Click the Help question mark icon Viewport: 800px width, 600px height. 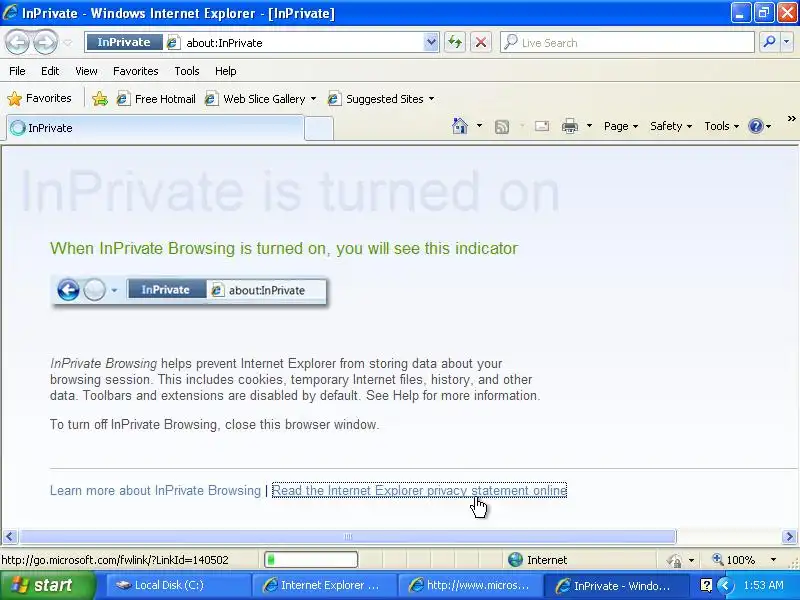[x=756, y=126]
